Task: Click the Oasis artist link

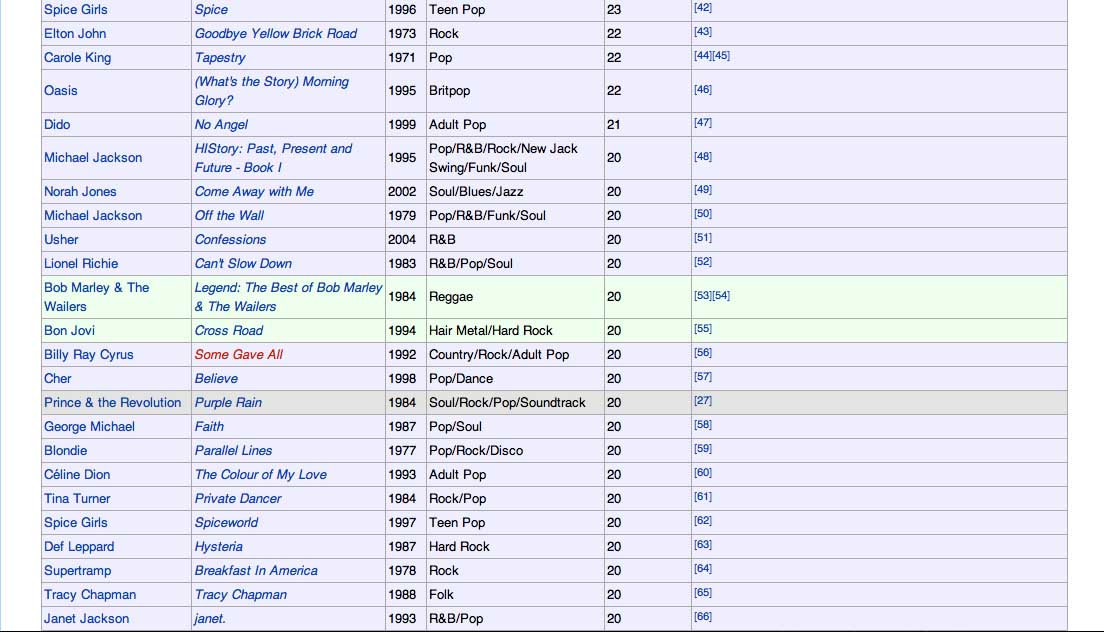Action: (61, 91)
